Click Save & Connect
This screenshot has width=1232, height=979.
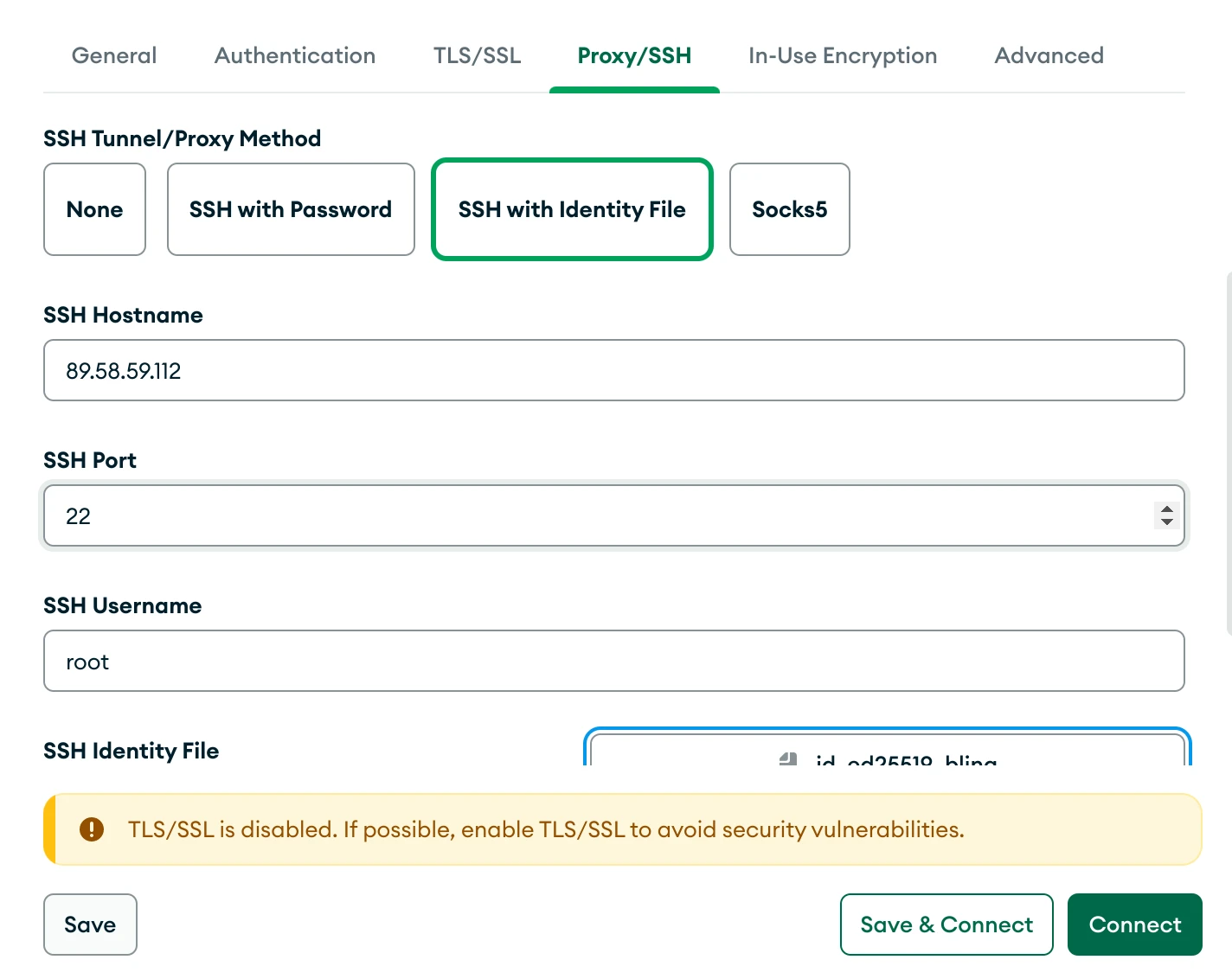click(946, 924)
